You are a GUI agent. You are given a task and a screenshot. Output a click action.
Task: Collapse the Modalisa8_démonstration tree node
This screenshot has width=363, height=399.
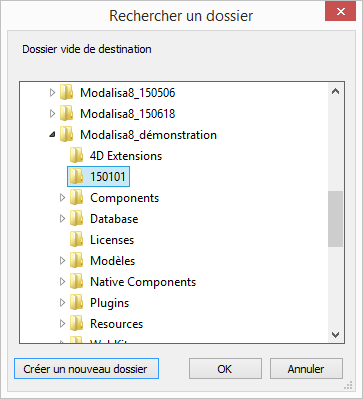click(x=52, y=135)
